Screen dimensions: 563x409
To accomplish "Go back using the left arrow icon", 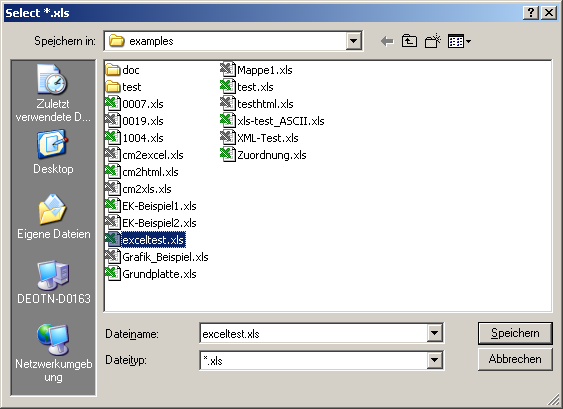I will (387, 41).
